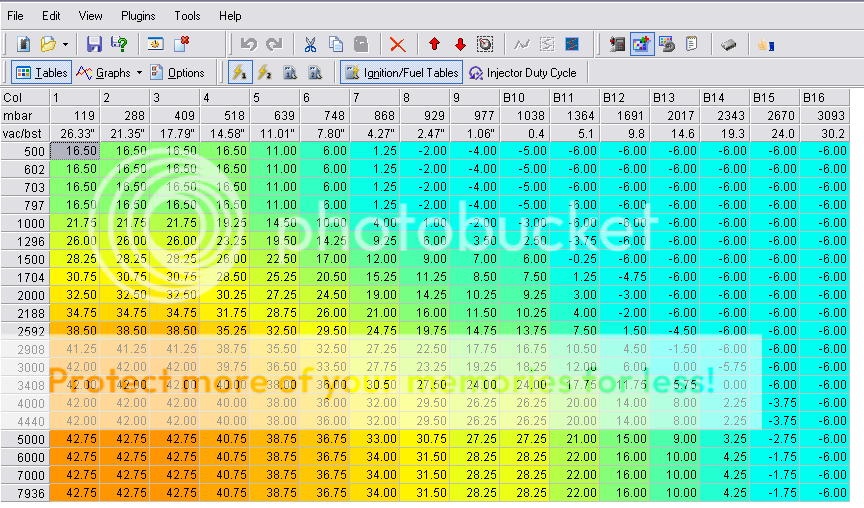Click the red up arrow increase icon
Screen dimensions: 864x508
[434, 44]
